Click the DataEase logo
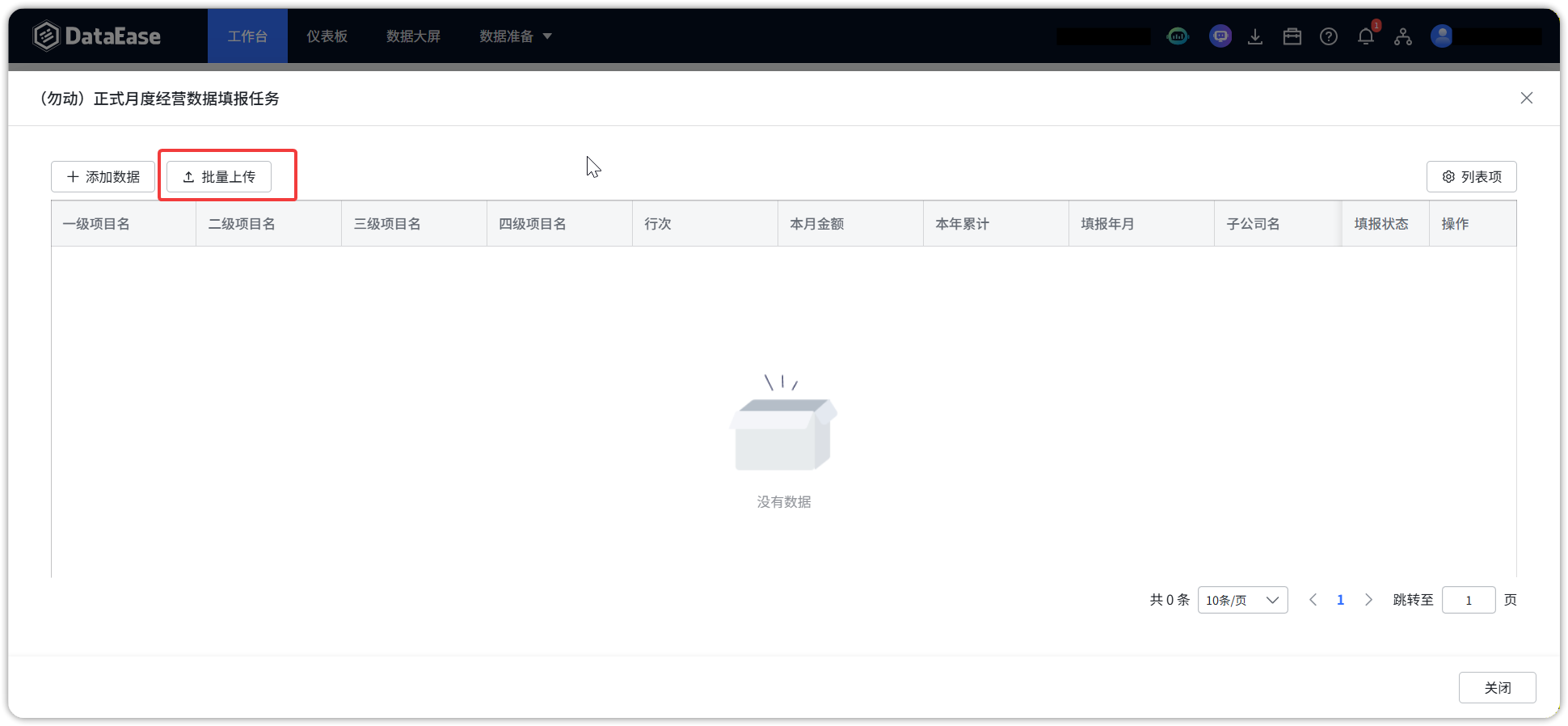Image resolution: width=1568 pixels, height=726 pixels. pyautogui.click(x=97, y=36)
